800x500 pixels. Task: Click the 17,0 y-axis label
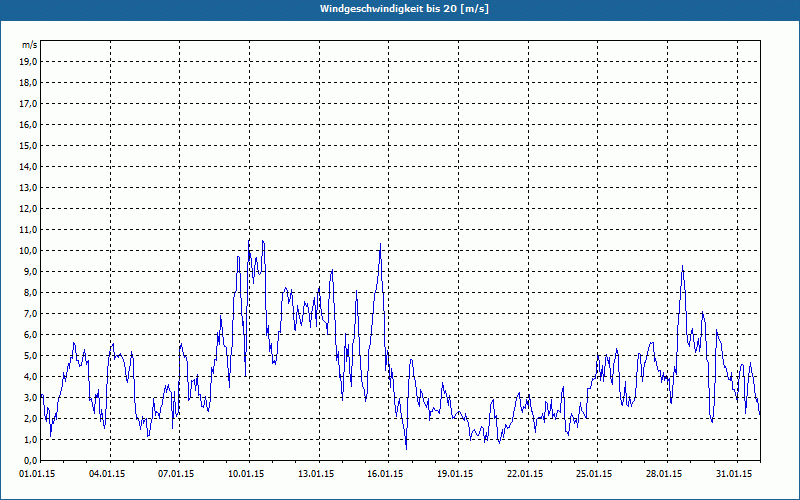point(28,104)
